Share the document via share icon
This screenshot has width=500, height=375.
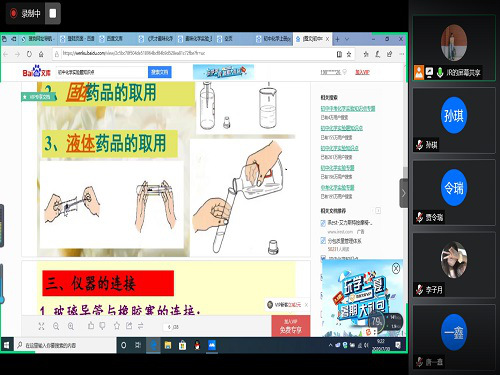(x=129, y=326)
